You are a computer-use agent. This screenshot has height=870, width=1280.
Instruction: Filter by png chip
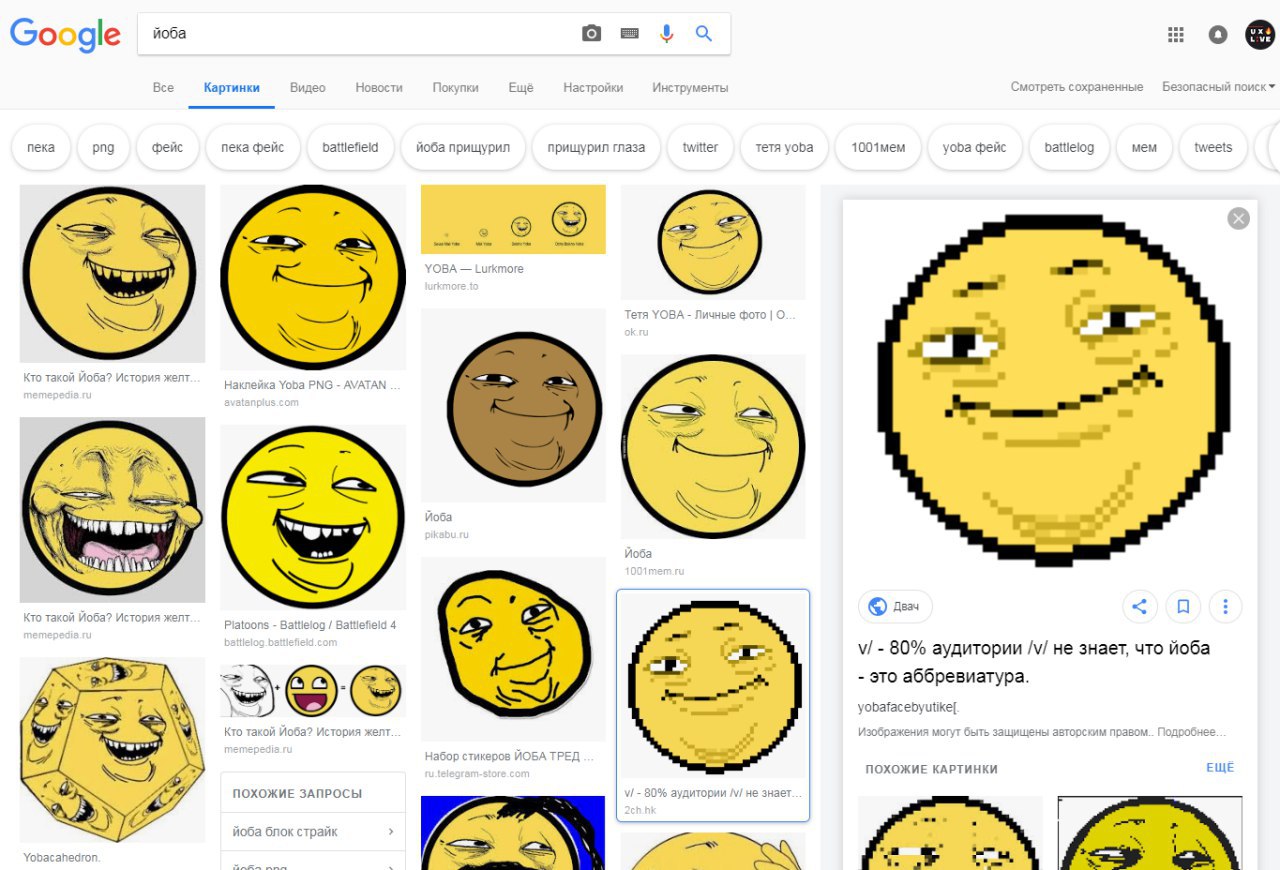click(103, 147)
